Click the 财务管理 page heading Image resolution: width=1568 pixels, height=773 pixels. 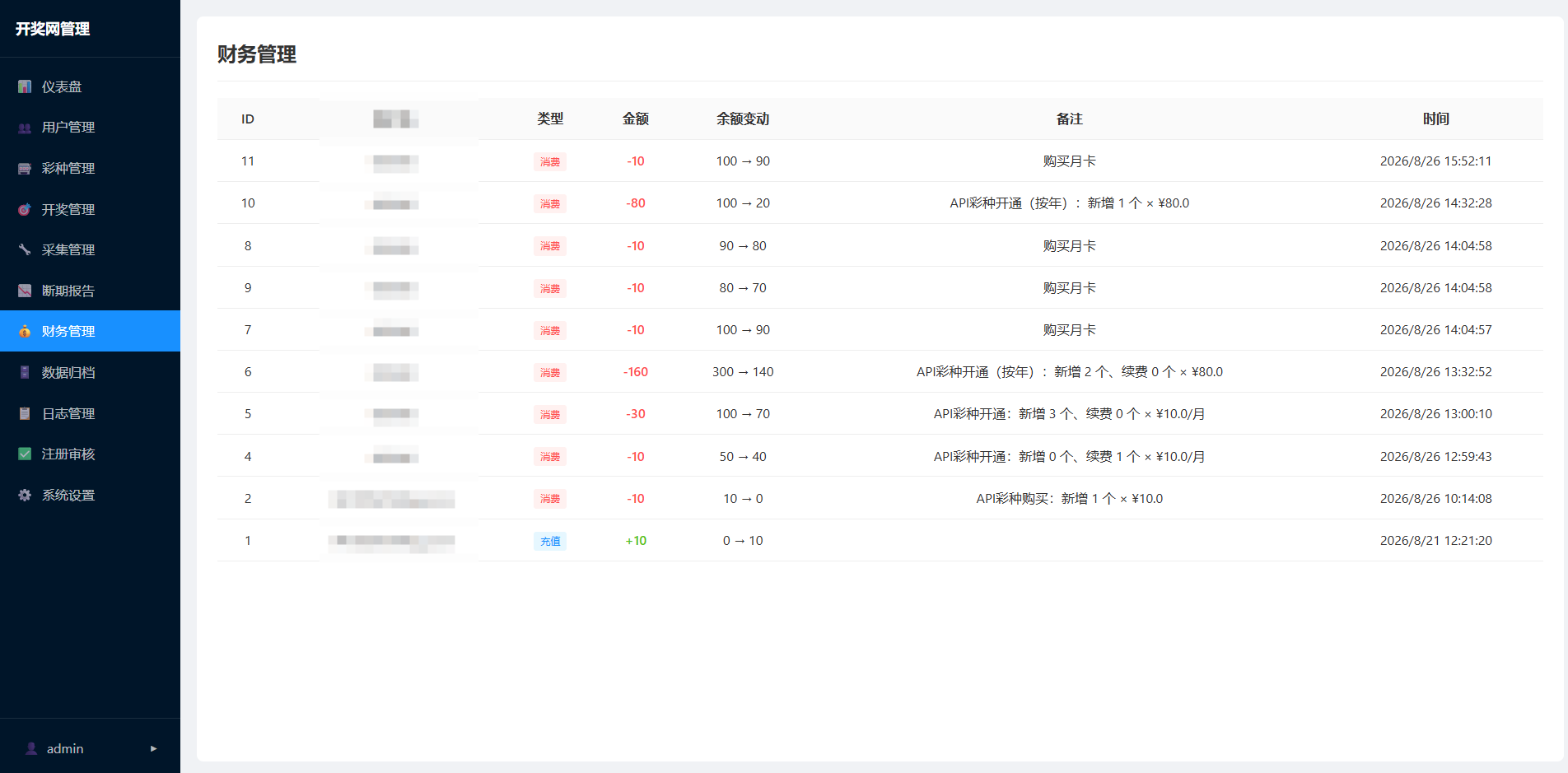pyautogui.click(x=257, y=54)
